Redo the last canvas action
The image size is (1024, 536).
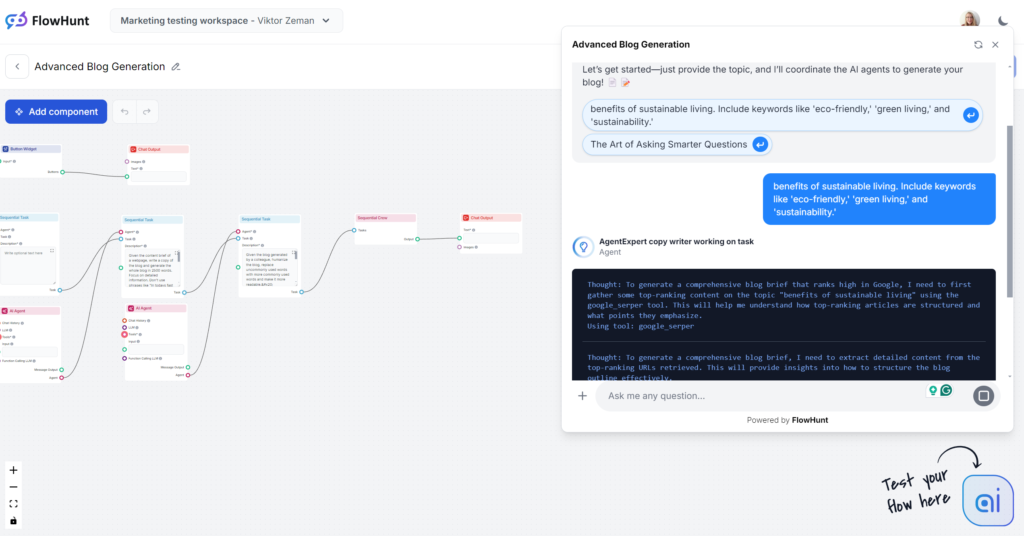coord(146,112)
